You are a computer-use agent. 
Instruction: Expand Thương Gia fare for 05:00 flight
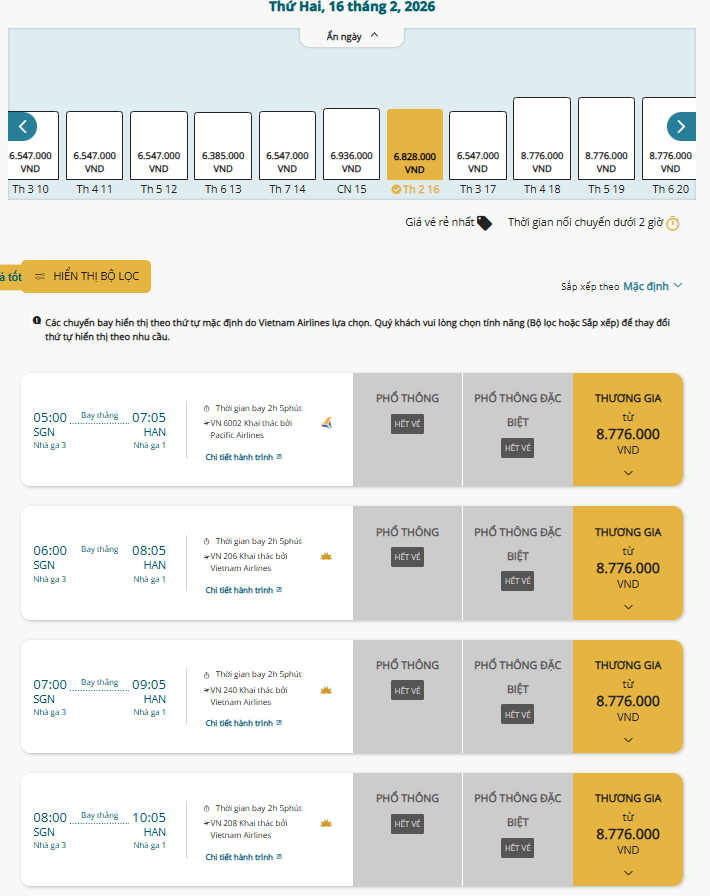point(628,472)
